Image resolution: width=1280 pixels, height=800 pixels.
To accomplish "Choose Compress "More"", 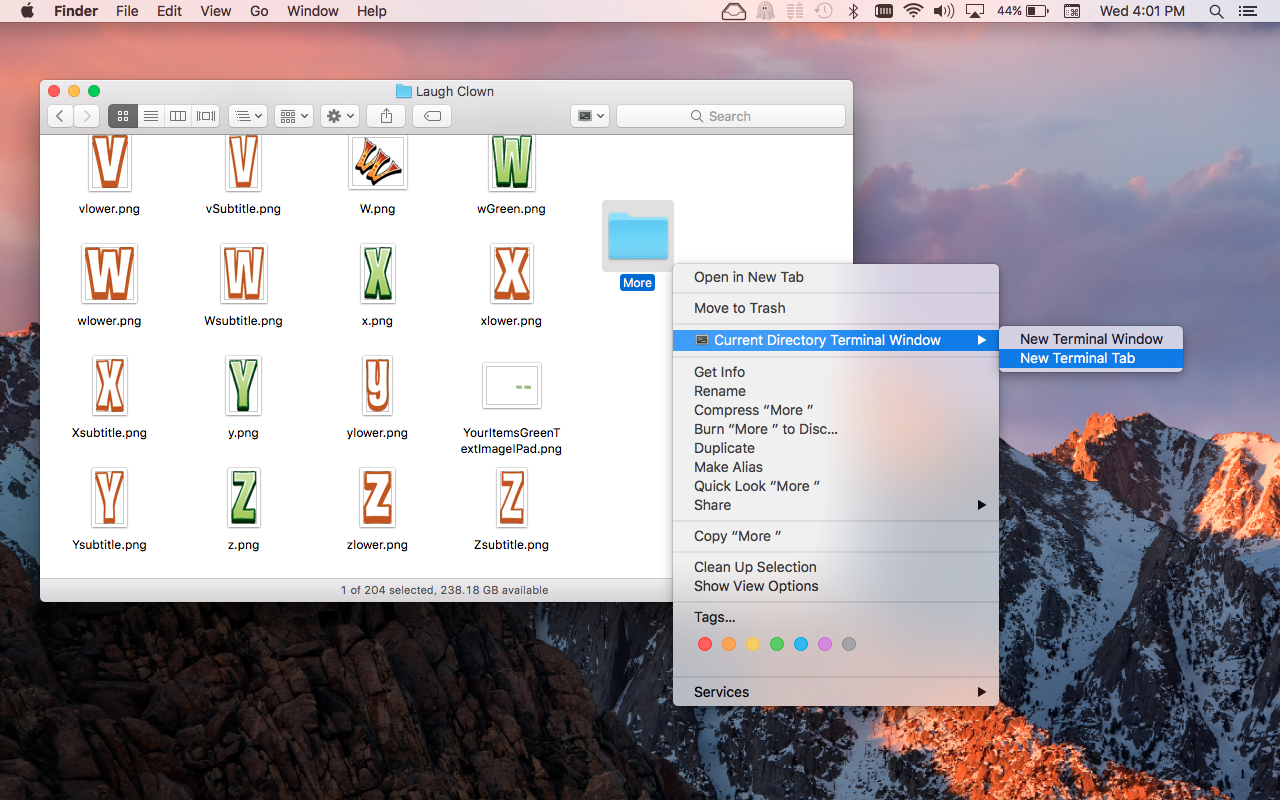I will (836, 410).
